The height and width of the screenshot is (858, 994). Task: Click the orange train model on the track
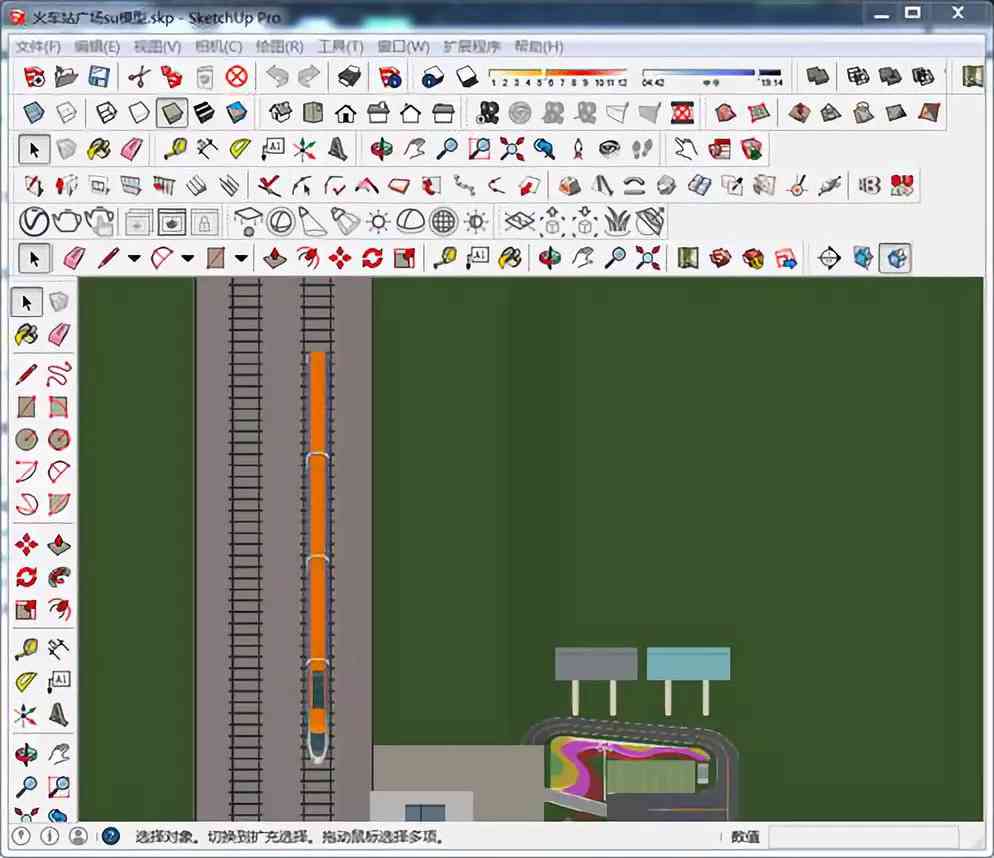[318, 556]
